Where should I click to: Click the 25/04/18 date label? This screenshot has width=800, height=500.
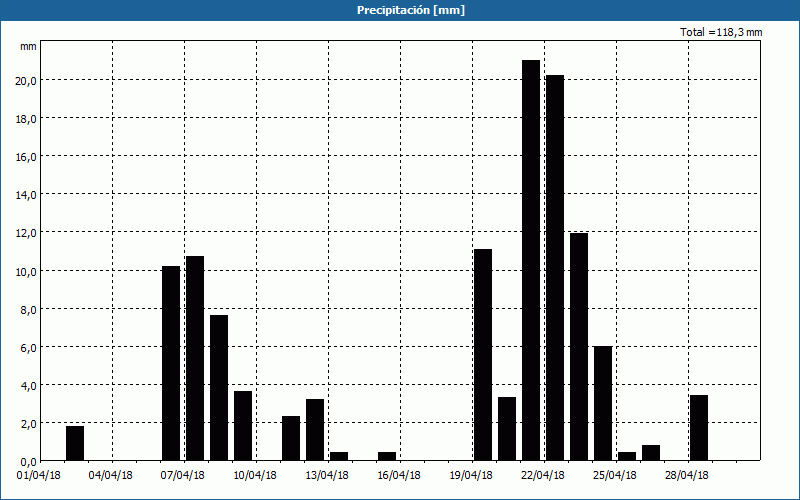(614, 476)
